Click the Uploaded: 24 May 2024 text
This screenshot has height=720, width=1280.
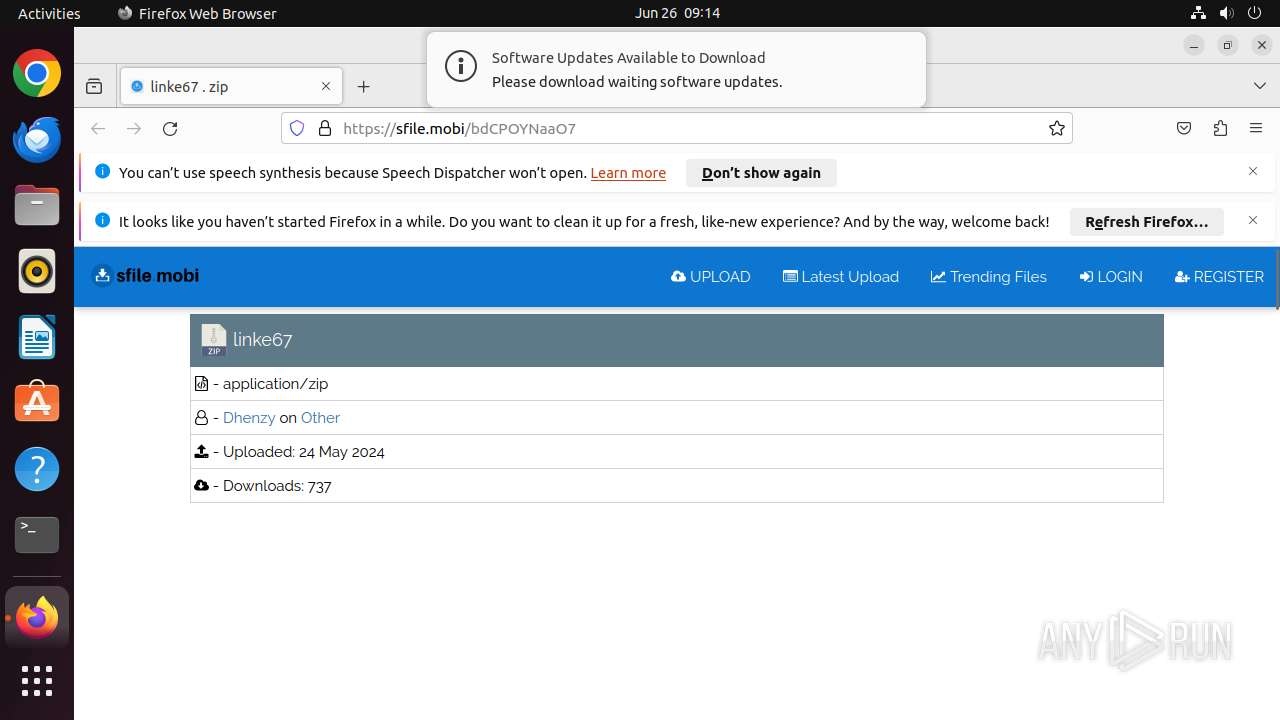tap(304, 452)
